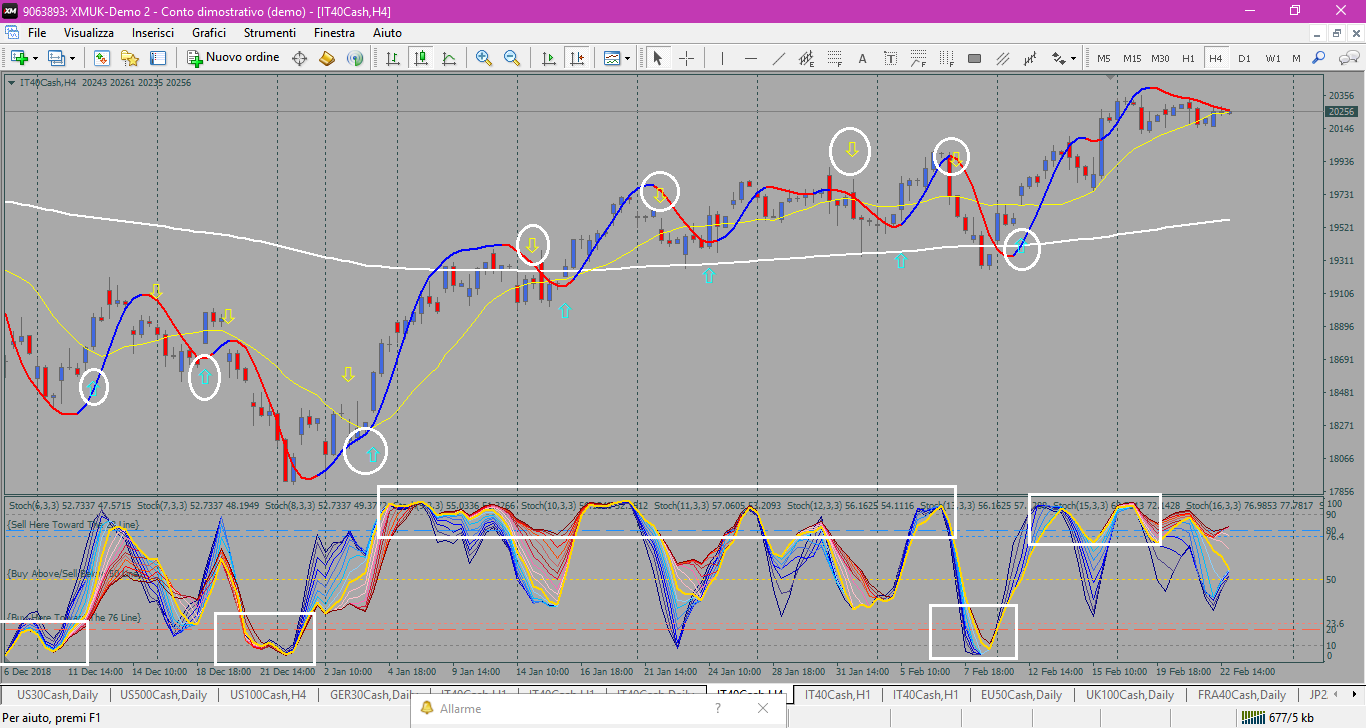Switch timeframe to H1
The image size is (1366, 728).
click(1188, 58)
